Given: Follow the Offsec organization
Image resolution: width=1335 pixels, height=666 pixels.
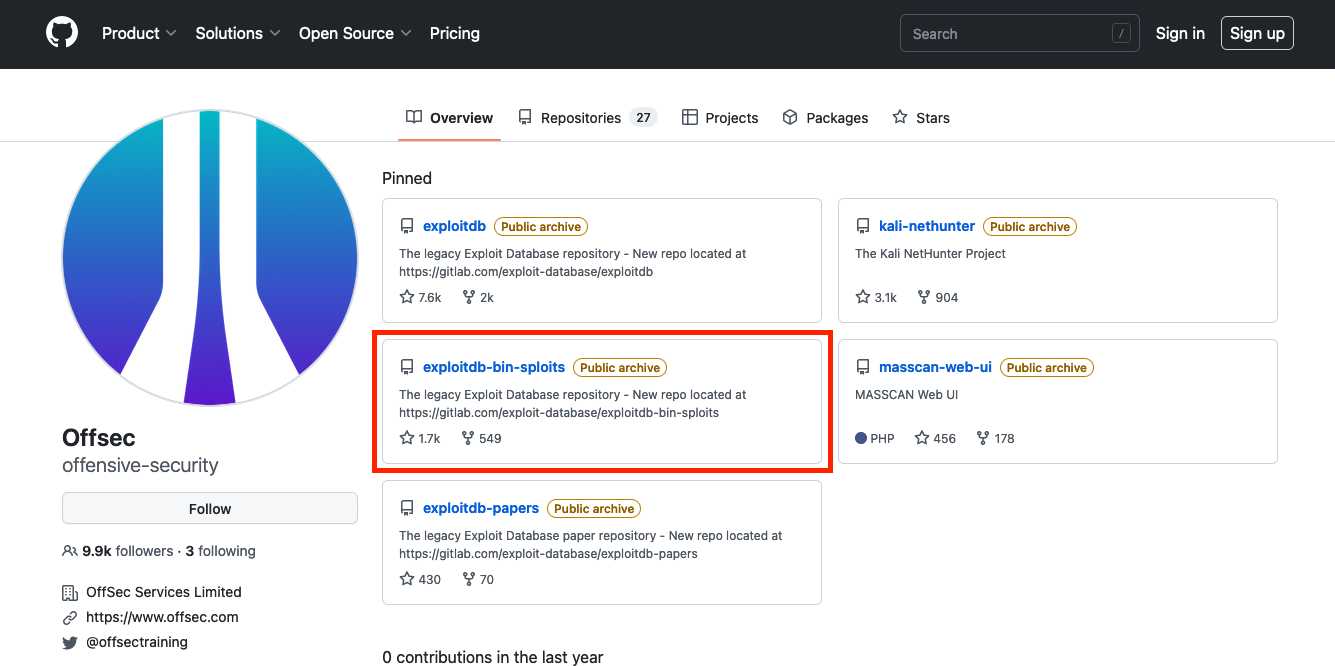Looking at the screenshot, I should pyautogui.click(x=210, y=508).
